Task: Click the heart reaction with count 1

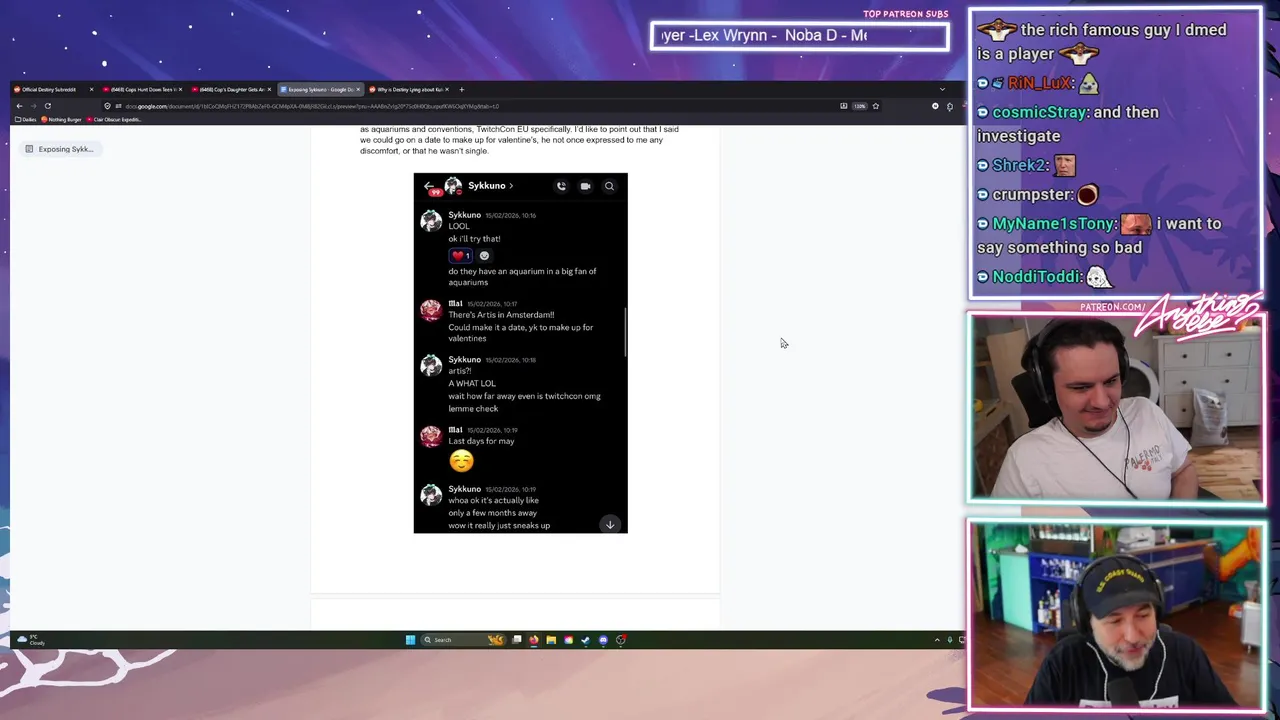Action: (x=461, y=255)
